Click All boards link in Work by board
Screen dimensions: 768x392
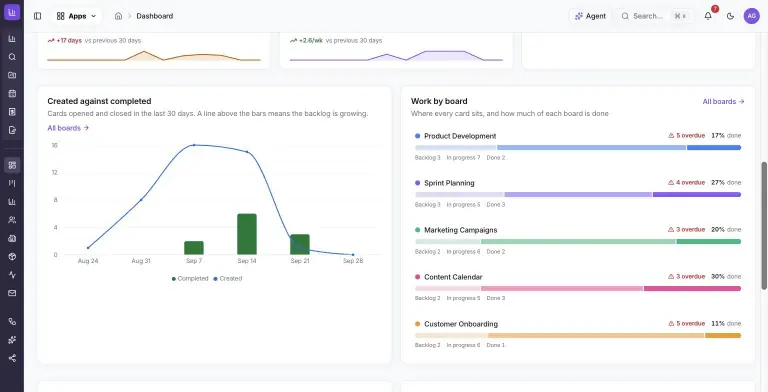tap(723, 101)
